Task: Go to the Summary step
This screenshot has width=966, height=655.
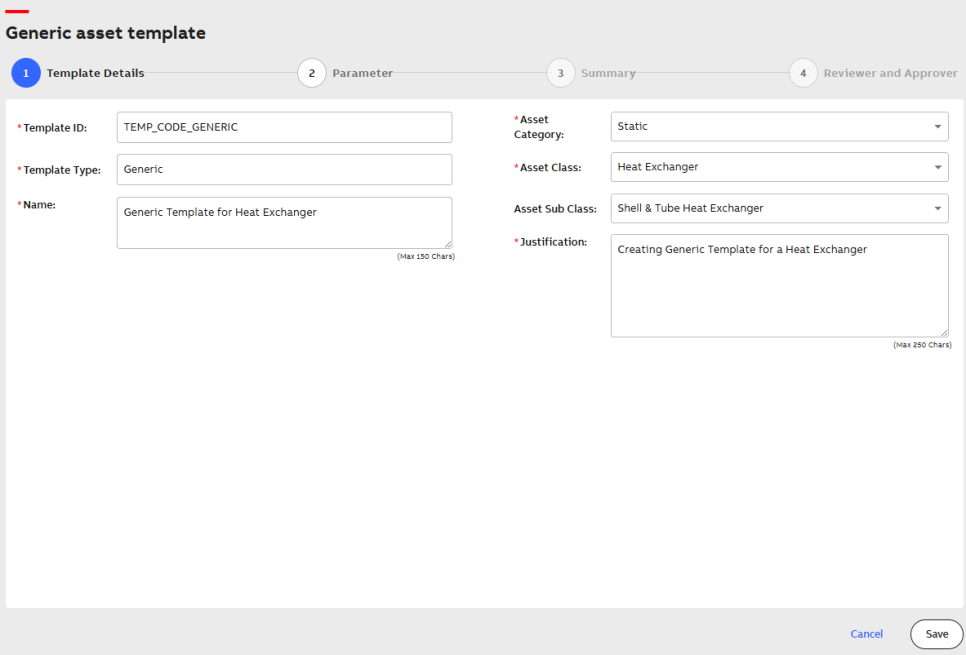Action: point(608,73)
